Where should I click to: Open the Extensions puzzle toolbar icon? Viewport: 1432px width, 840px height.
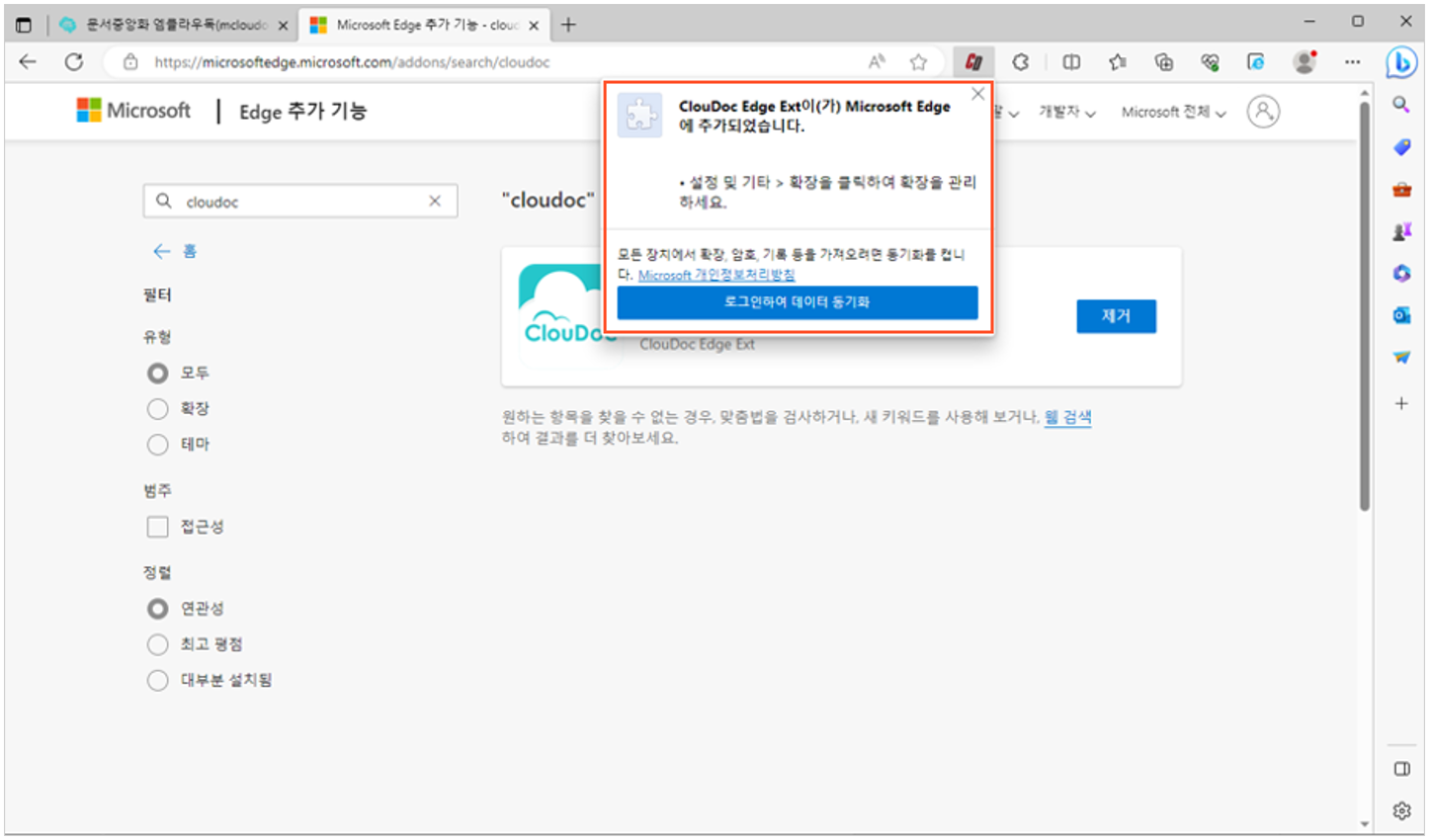1021,62
